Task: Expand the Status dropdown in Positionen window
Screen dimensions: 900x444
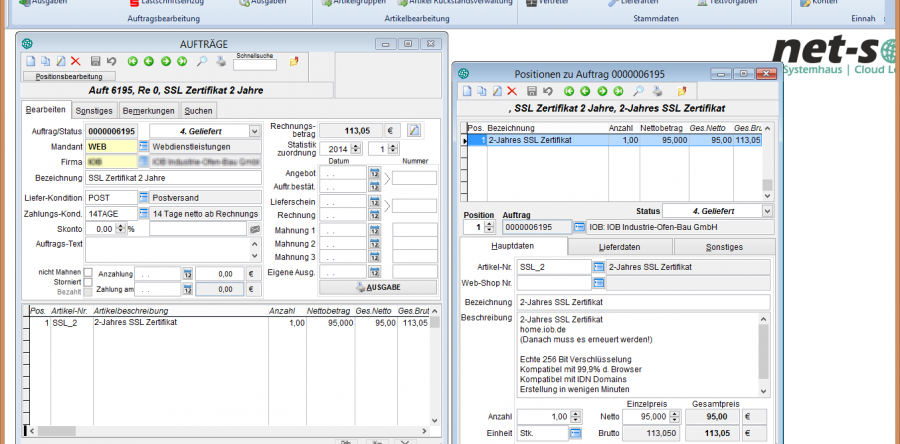Action: click(767, 211)
